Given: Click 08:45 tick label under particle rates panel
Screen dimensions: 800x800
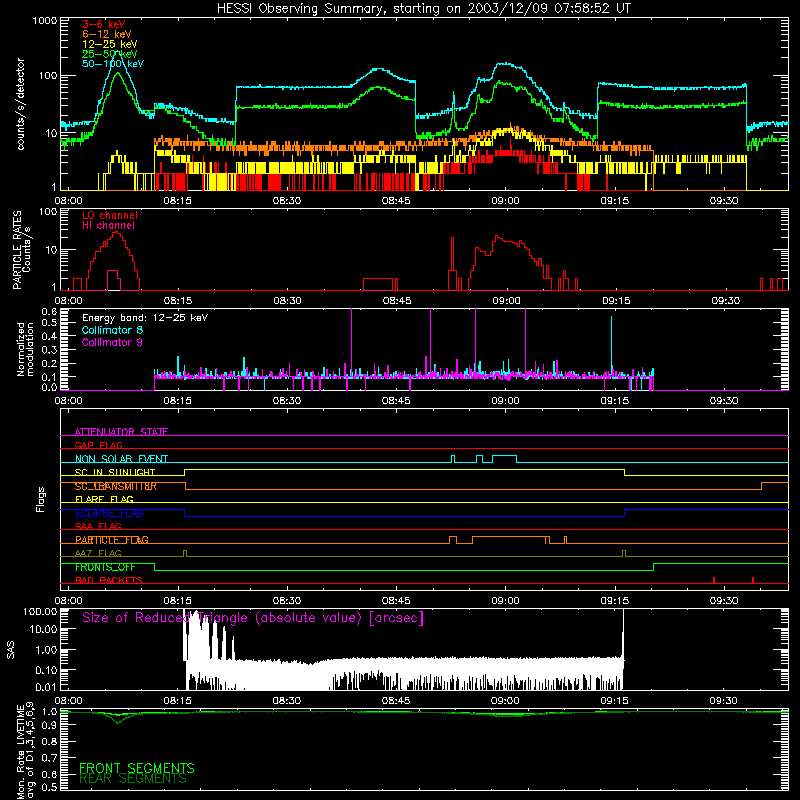Looking at the screenshot, I should 397,301.
